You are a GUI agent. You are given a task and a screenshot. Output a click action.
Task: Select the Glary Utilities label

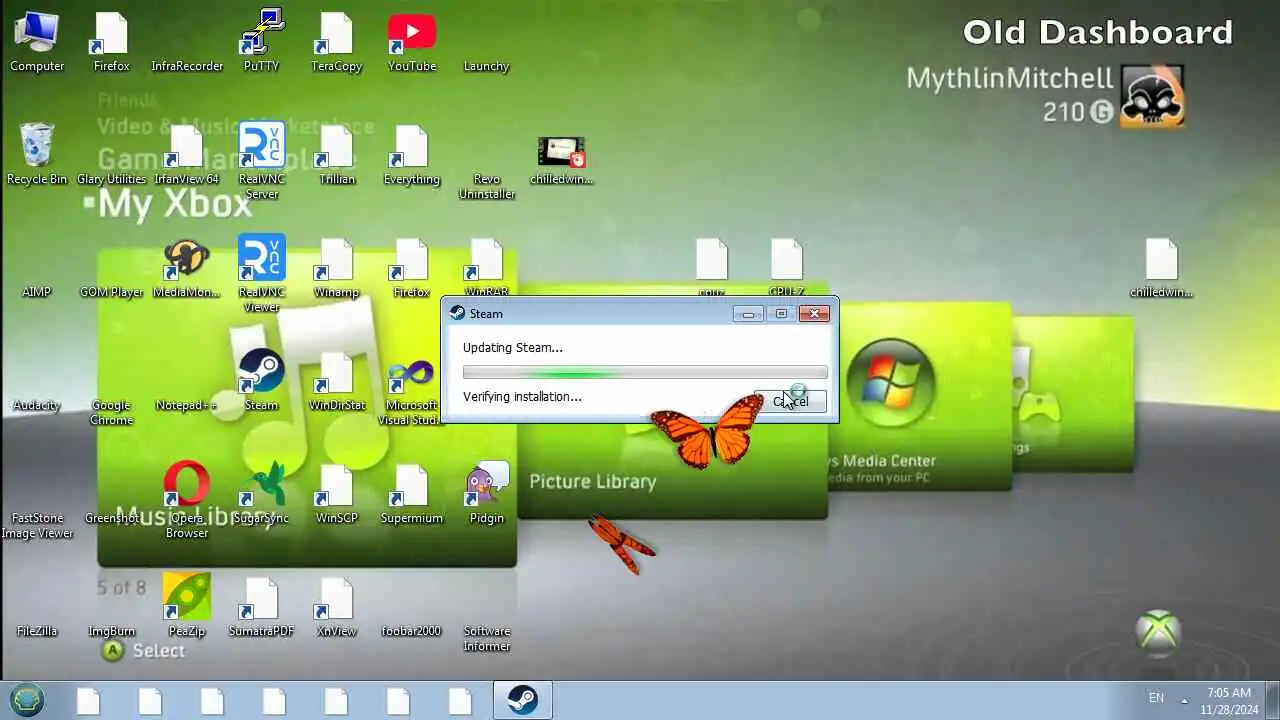pyautogui.click(x=111, y=179)
